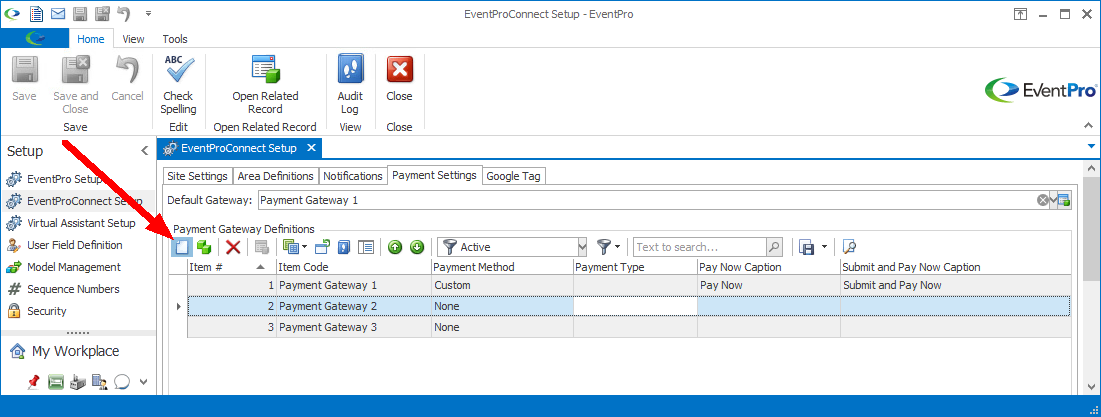Image resolution: width=1101 pixels, height=417 pixels.
Task: Click the calendar person icon in the navigation footer
Action: tap(100, 381)
